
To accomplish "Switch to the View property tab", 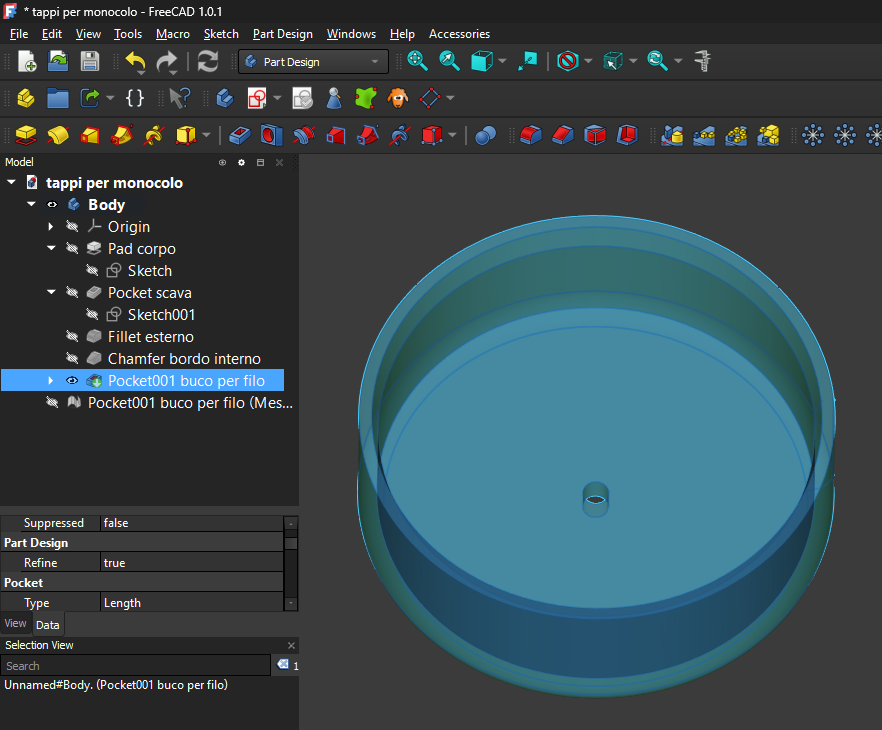I will click(15, 624).
